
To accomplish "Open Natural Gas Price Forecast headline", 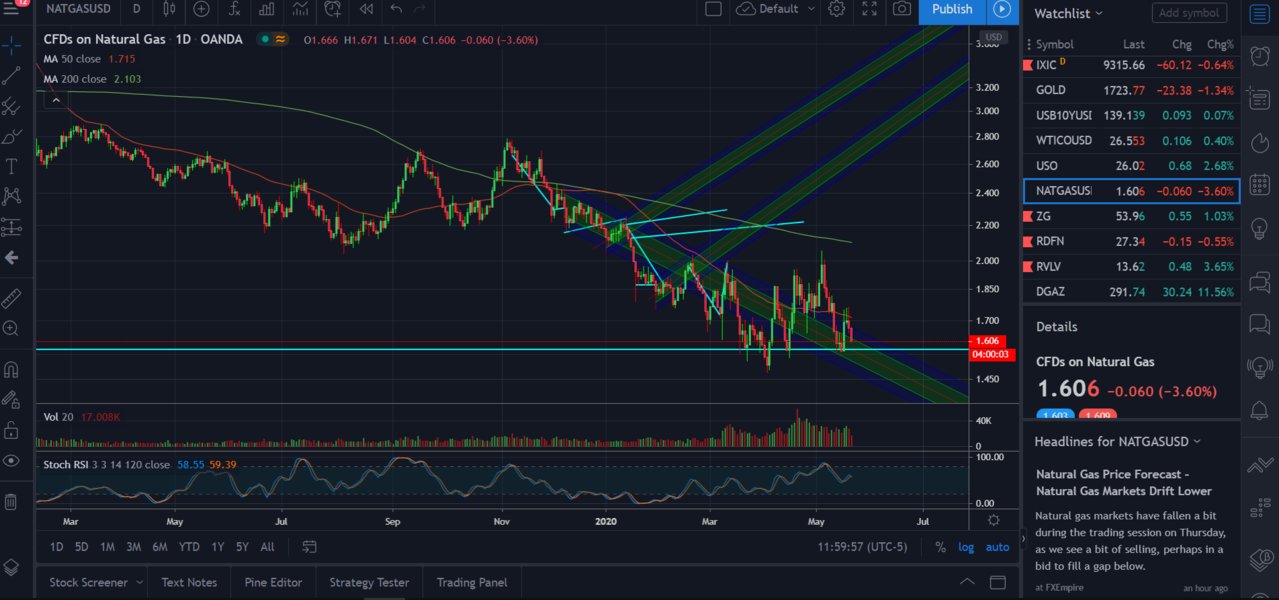I will (x=1124, y=482).
